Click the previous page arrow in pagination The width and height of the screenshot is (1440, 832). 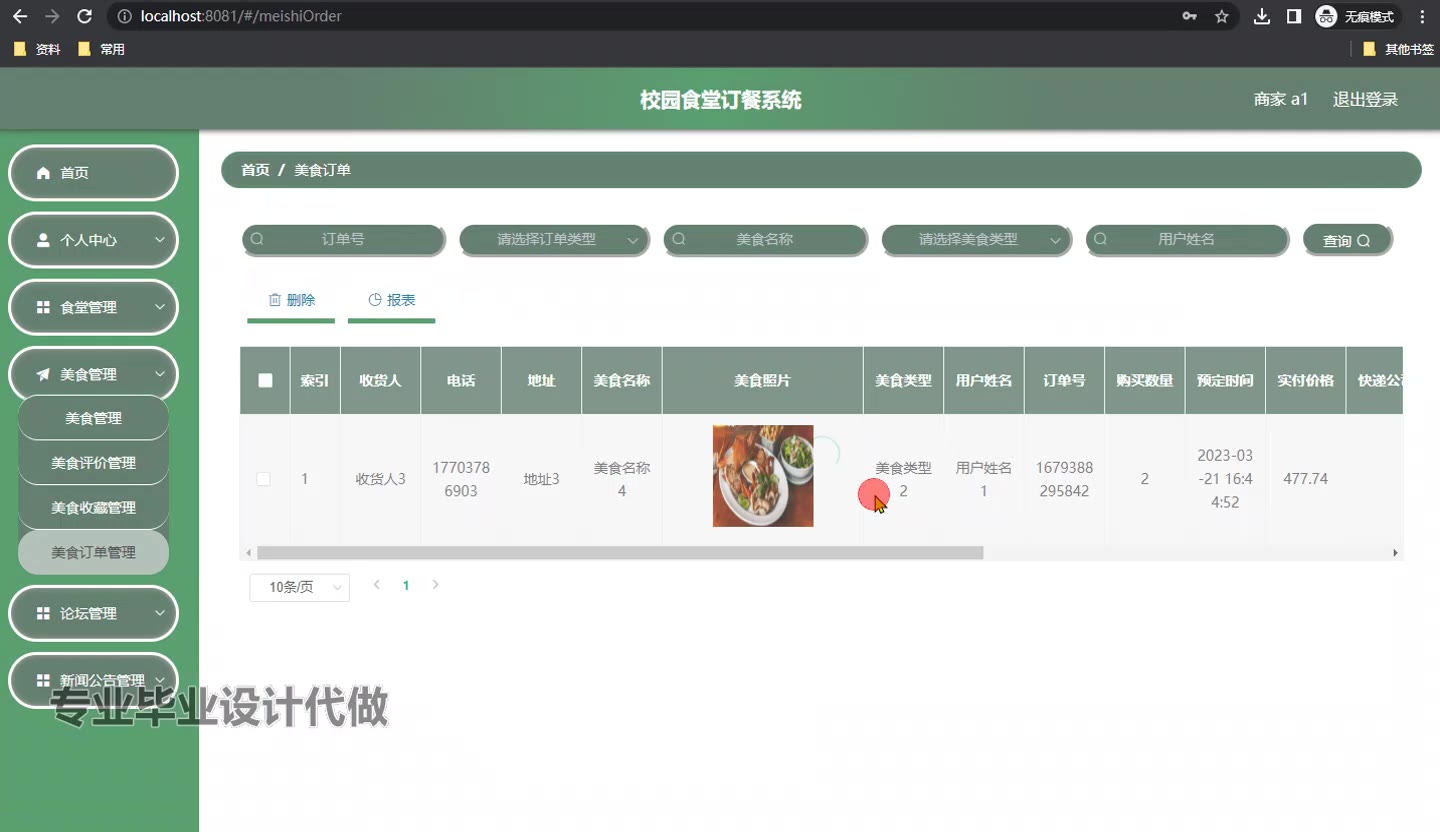coord(376,585)
